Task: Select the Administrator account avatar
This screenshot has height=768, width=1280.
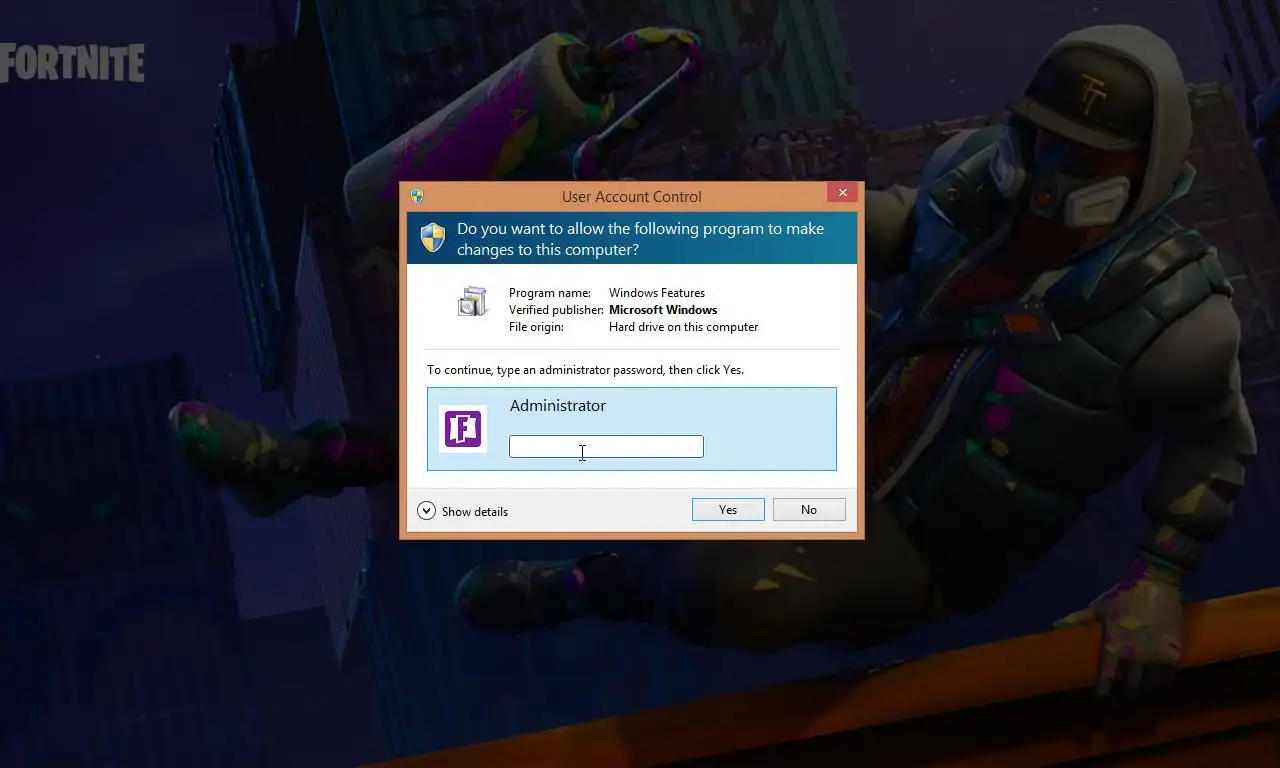Action: click(x=463, y=429)
